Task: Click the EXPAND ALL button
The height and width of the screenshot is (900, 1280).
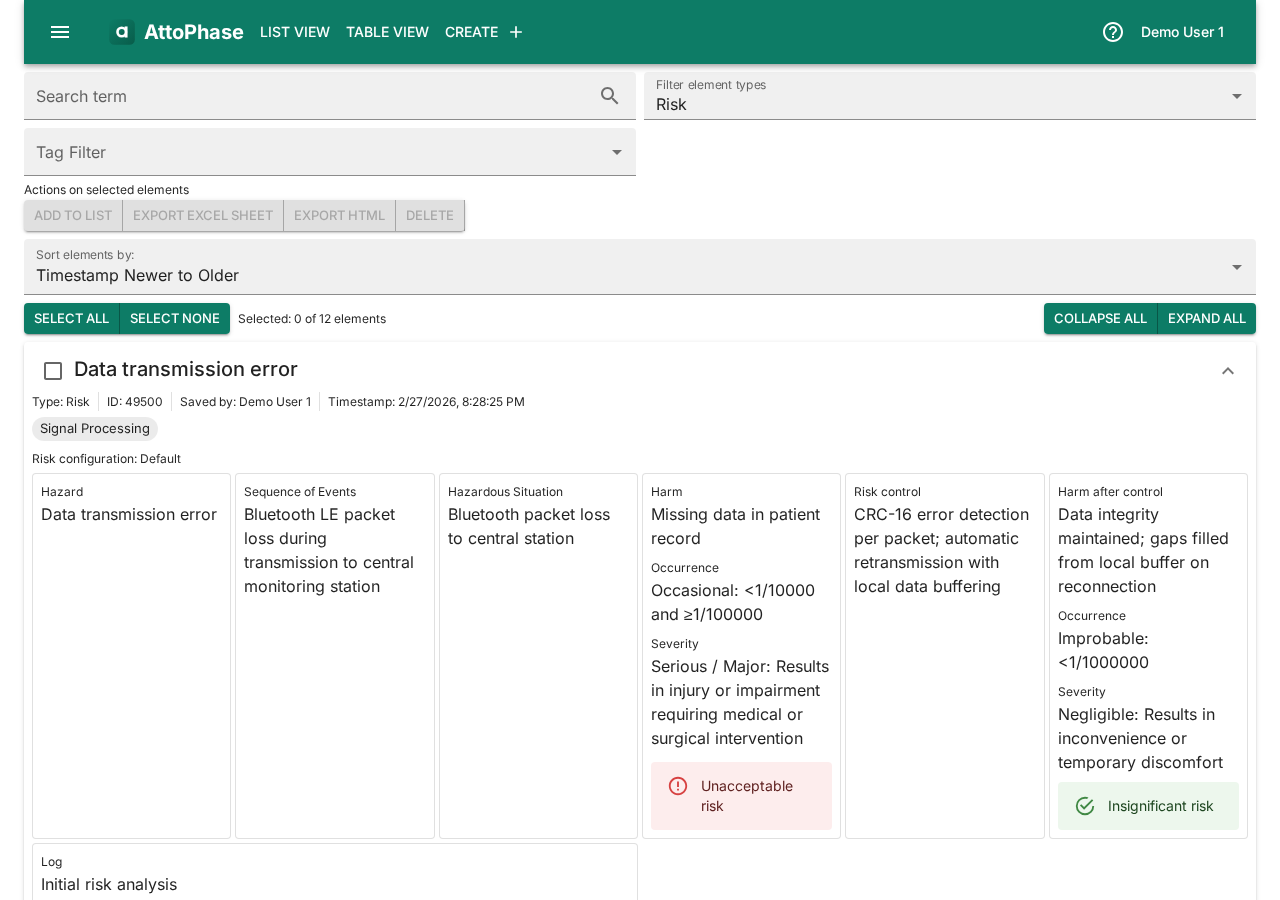Action: (x=1207, y=318)
